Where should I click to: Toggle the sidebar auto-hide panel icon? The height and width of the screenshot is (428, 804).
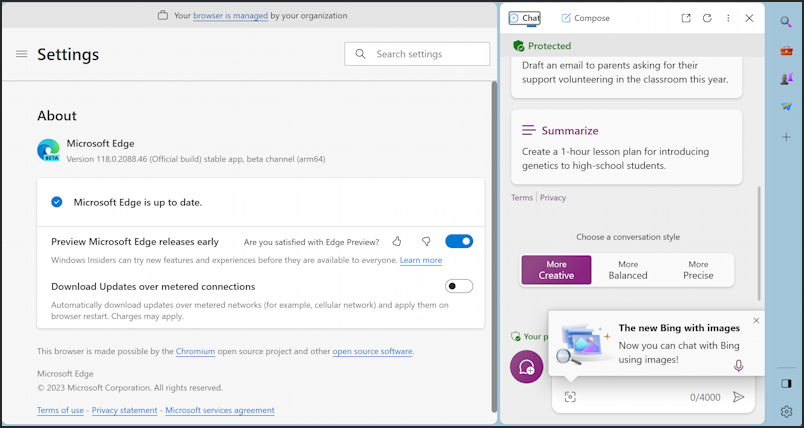(787, 384)
